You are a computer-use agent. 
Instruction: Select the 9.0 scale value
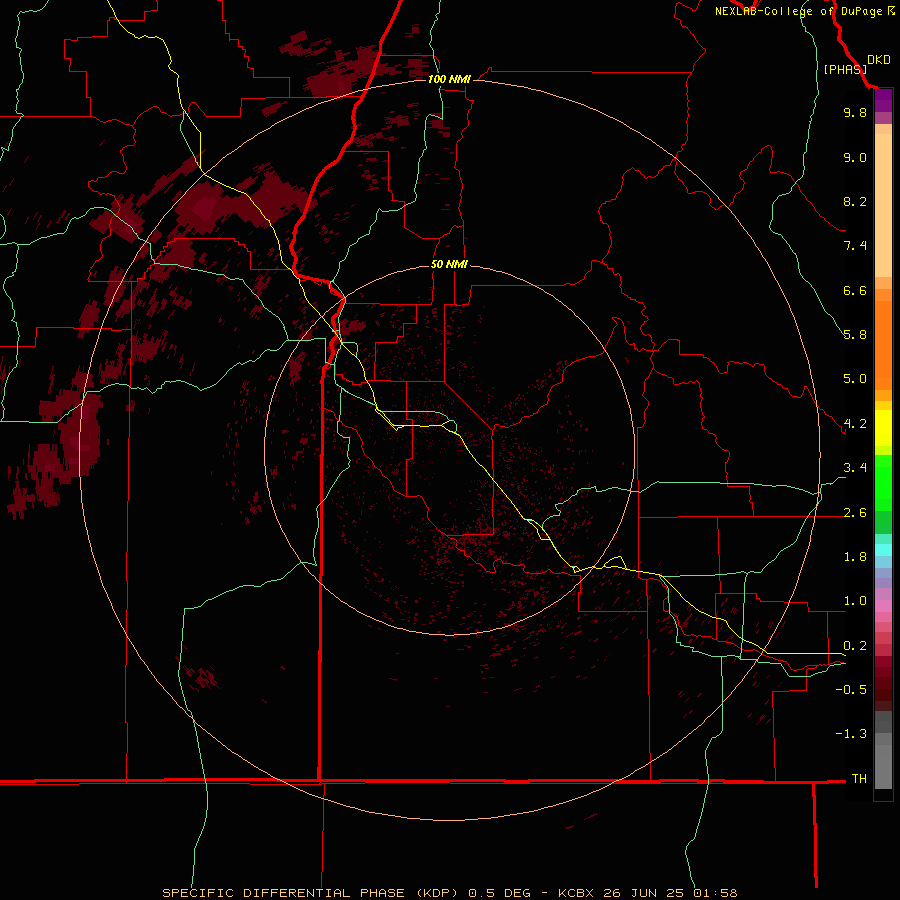click(855, 157)
